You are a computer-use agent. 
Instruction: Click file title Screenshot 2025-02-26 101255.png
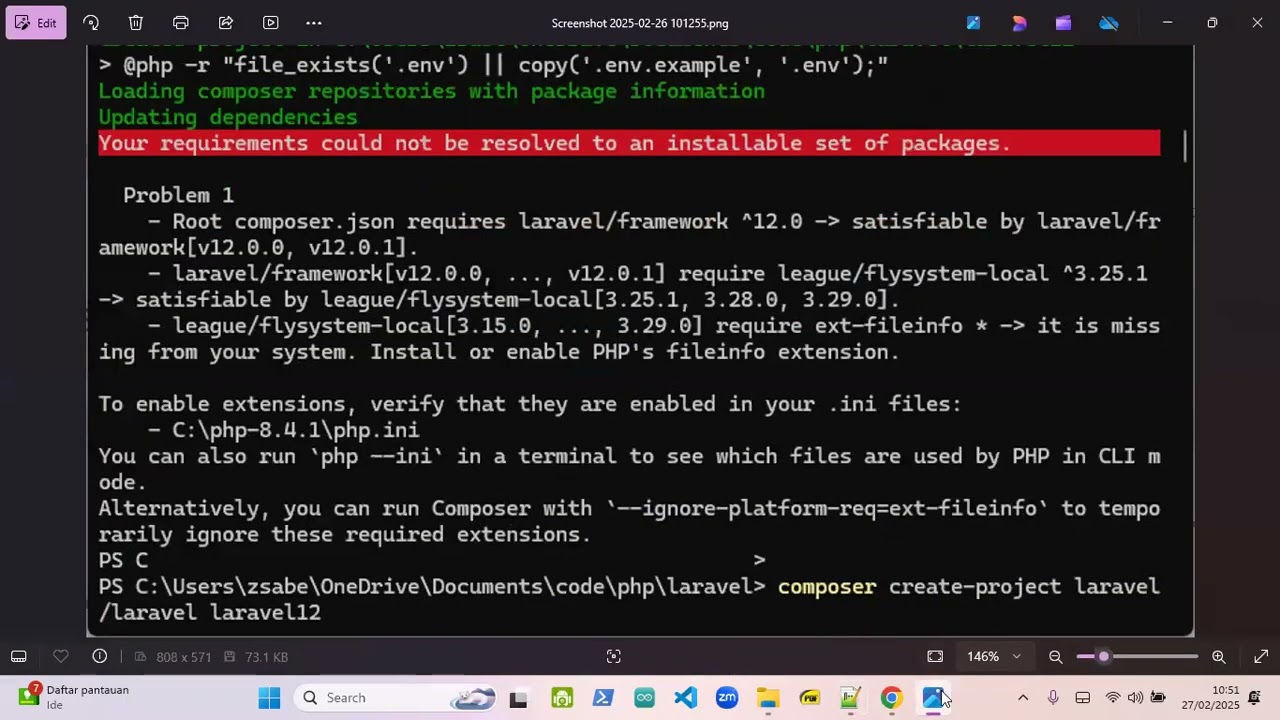(640, 23)
